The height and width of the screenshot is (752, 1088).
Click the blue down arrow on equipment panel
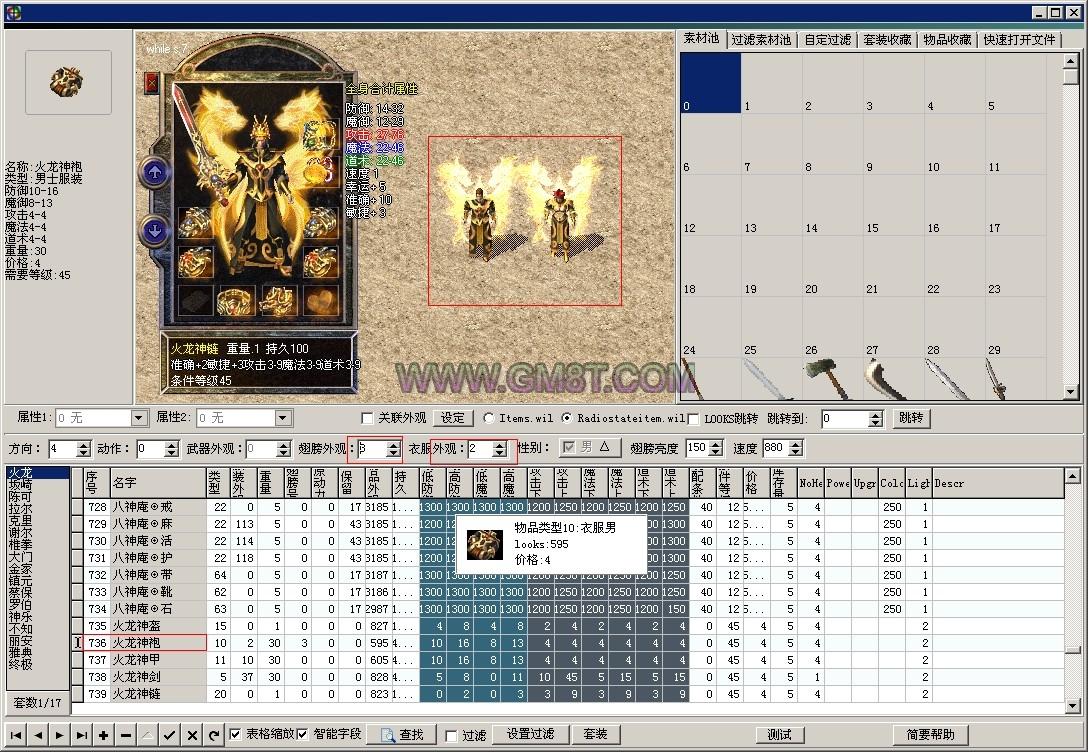(154, 232)
